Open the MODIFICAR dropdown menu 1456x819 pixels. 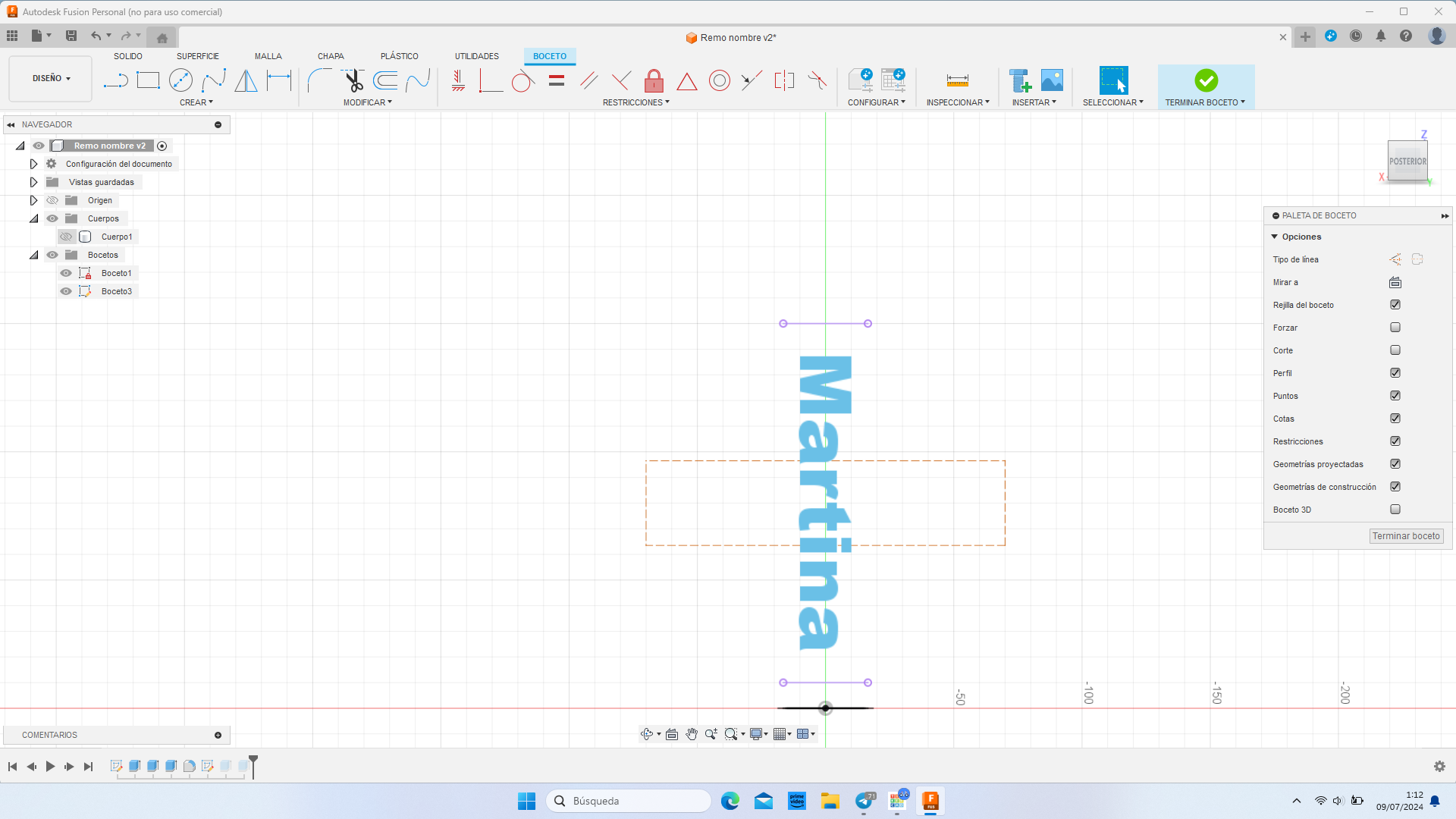point(368,102)
